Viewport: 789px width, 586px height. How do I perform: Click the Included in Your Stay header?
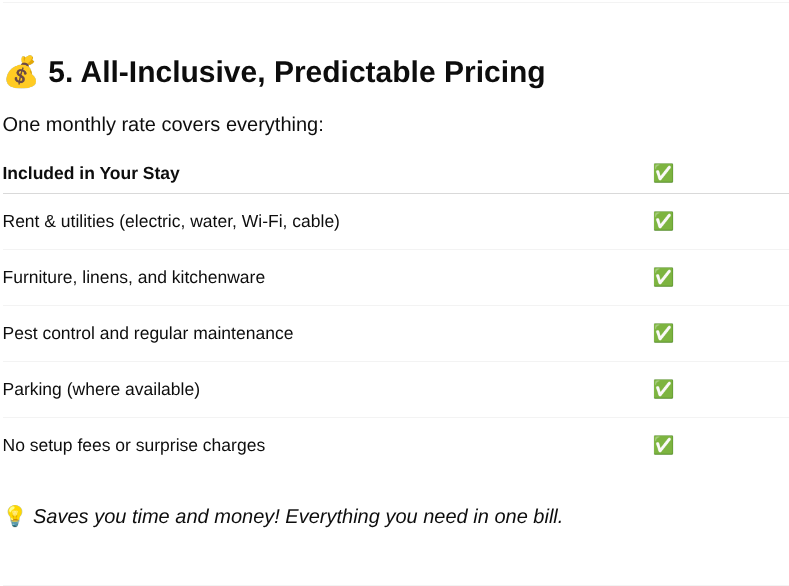[91, 173]
